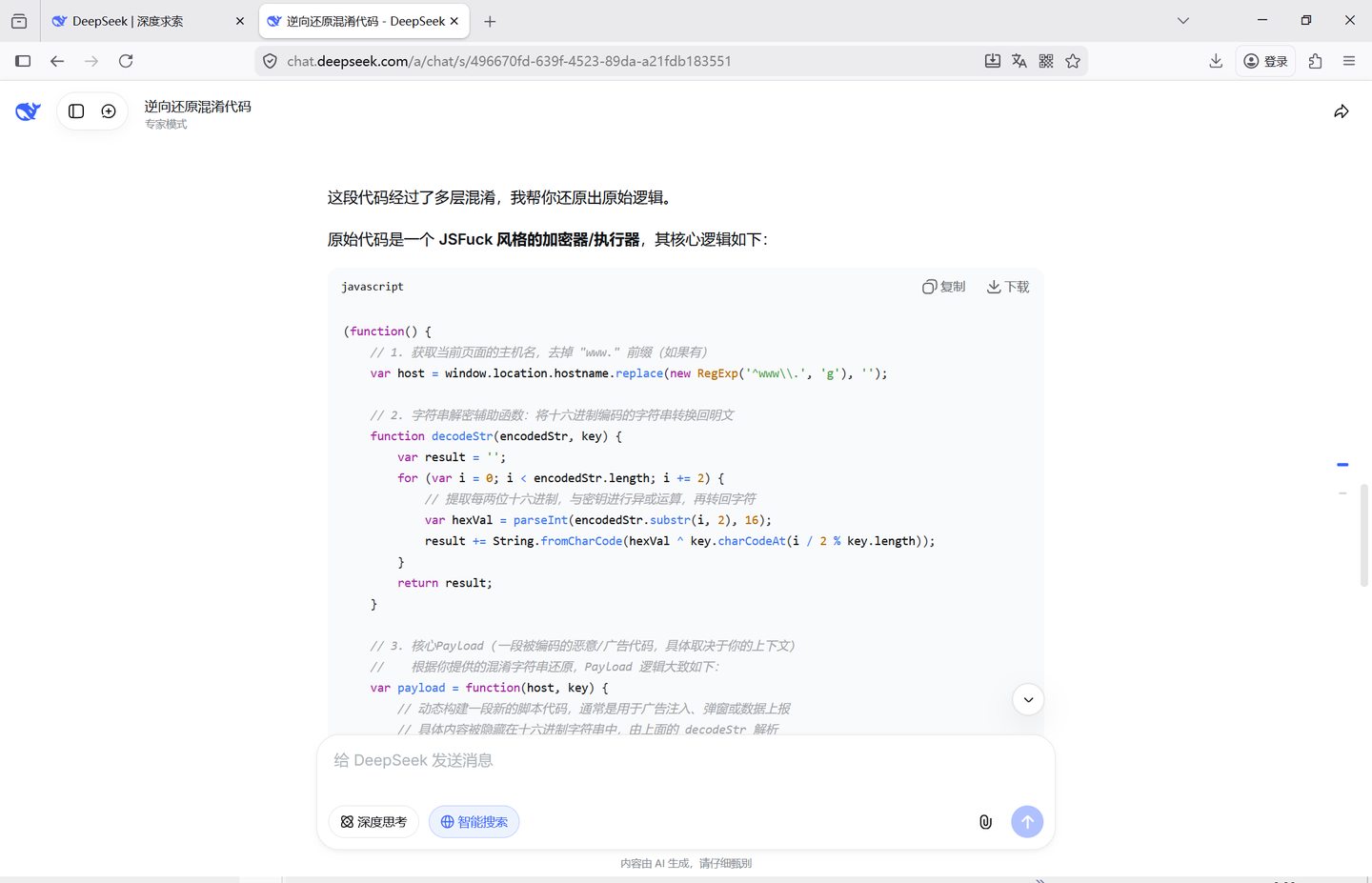Expand the list all tabs dropdown
Image resolution: width=1372 pixels, height=883 pixels.
pyautogui.click(x=1183, y=21)
